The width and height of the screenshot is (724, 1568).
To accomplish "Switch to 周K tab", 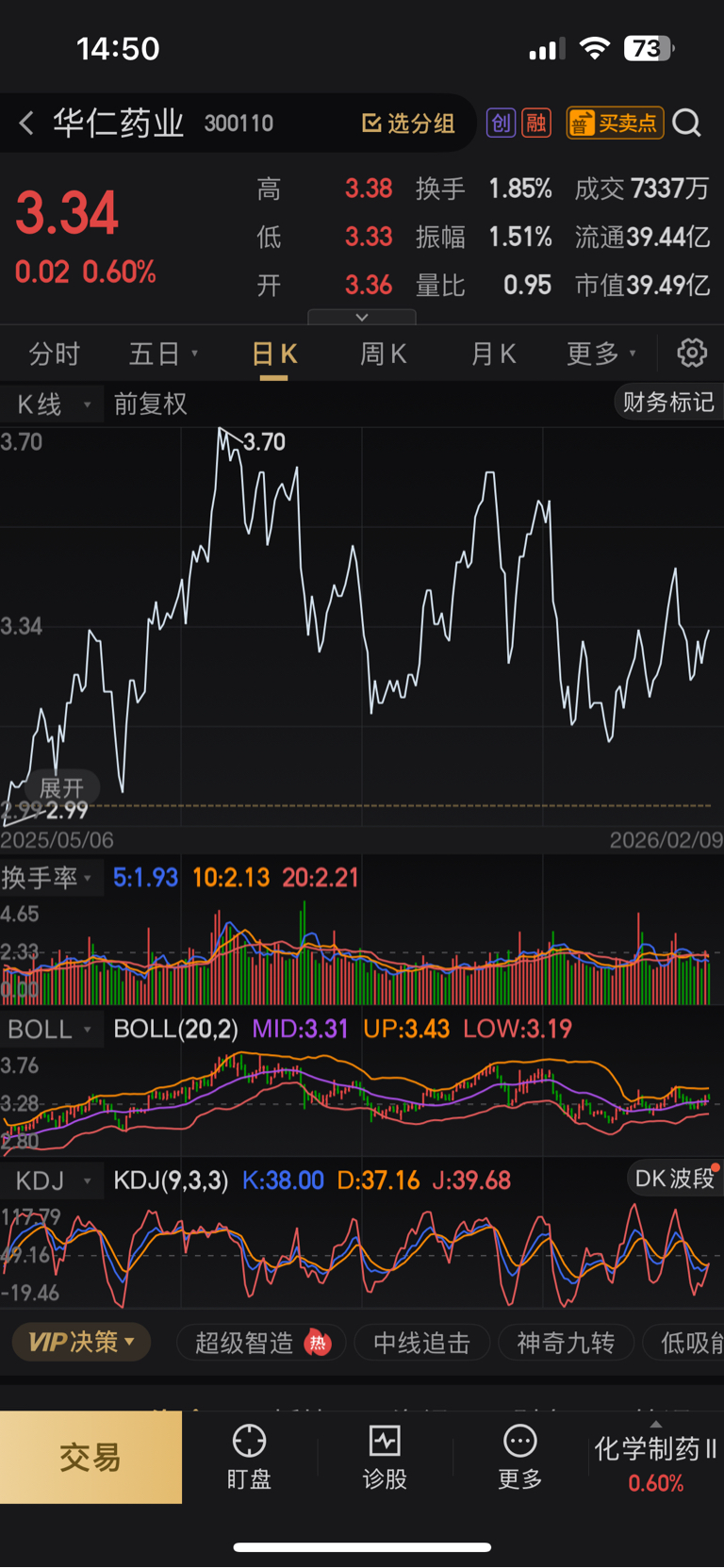I will (x=383, y=354).
